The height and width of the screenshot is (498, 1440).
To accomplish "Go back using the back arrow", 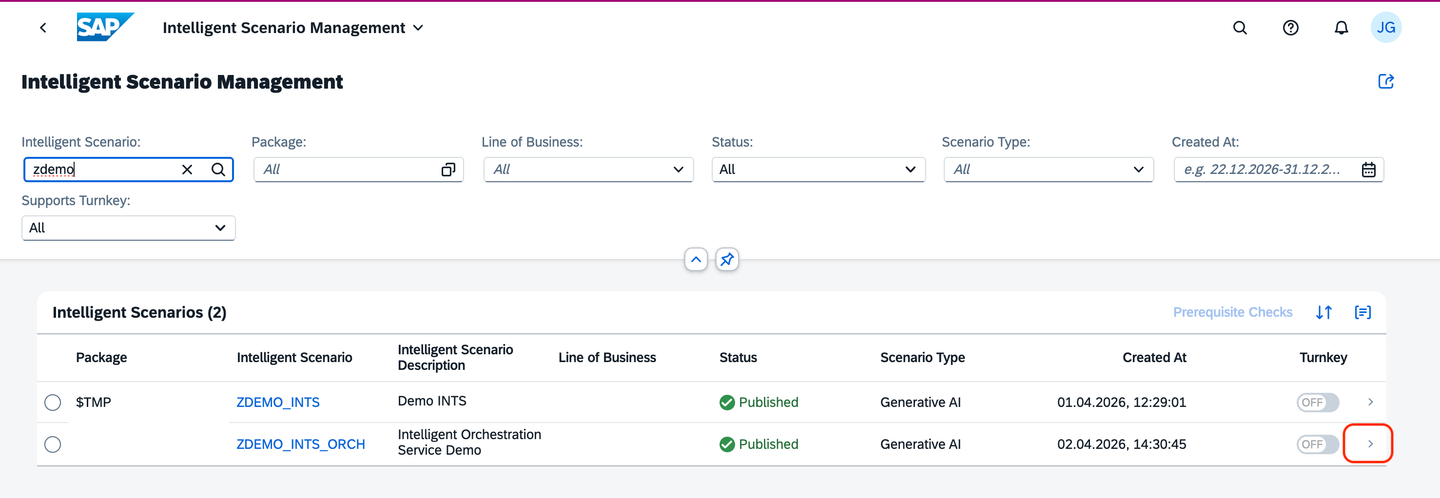I will (x=43, y=28).
